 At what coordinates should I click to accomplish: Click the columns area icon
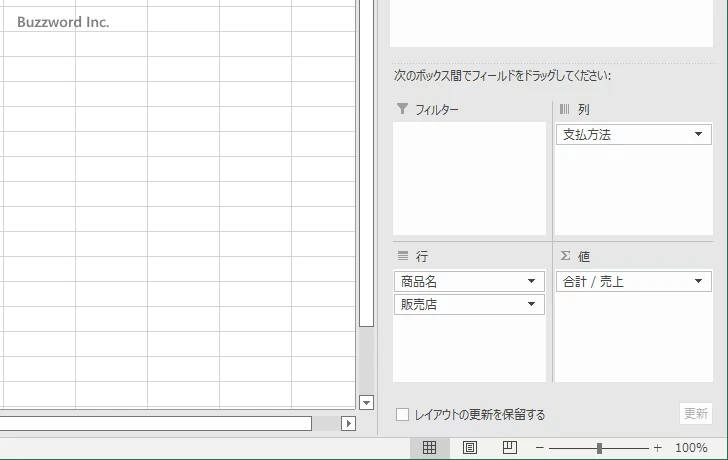pyautogui.click(x=564, y=109)
